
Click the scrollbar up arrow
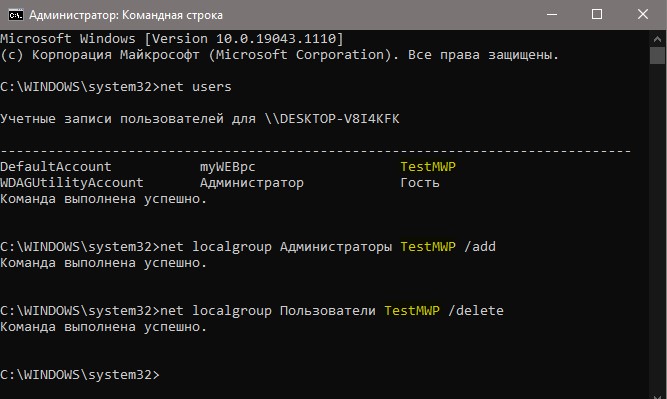(x=657, y=39)
